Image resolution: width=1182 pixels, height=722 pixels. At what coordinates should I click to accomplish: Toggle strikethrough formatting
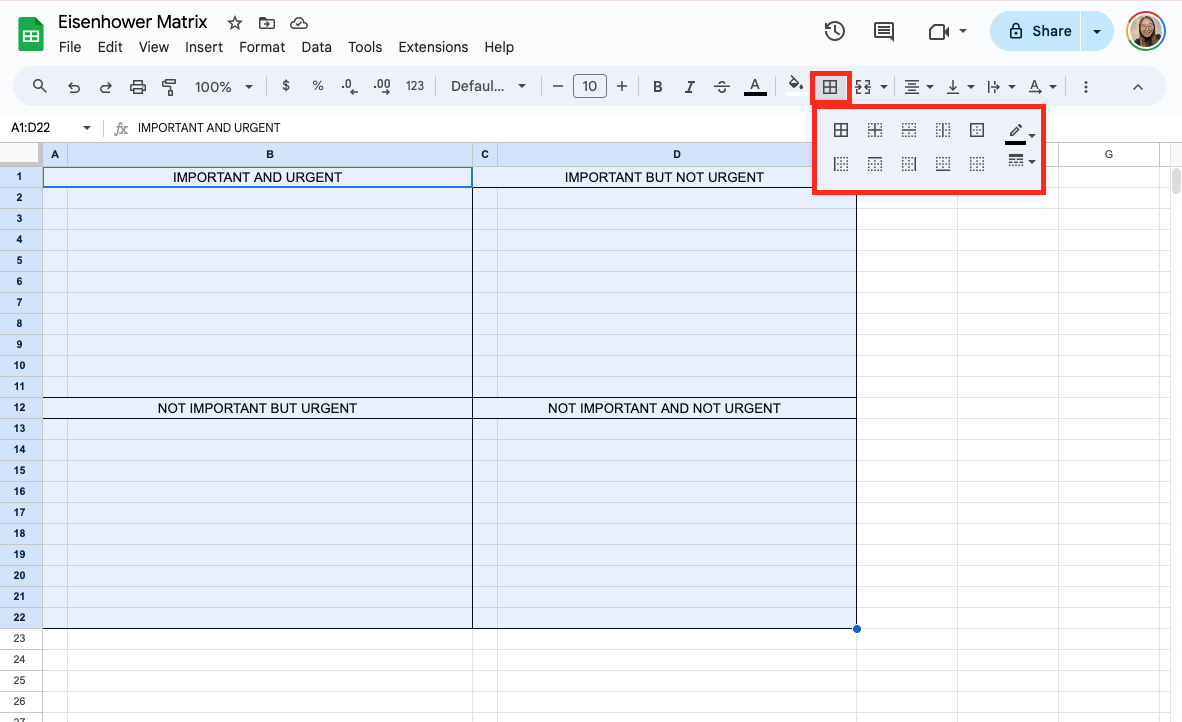click(722, 87)
